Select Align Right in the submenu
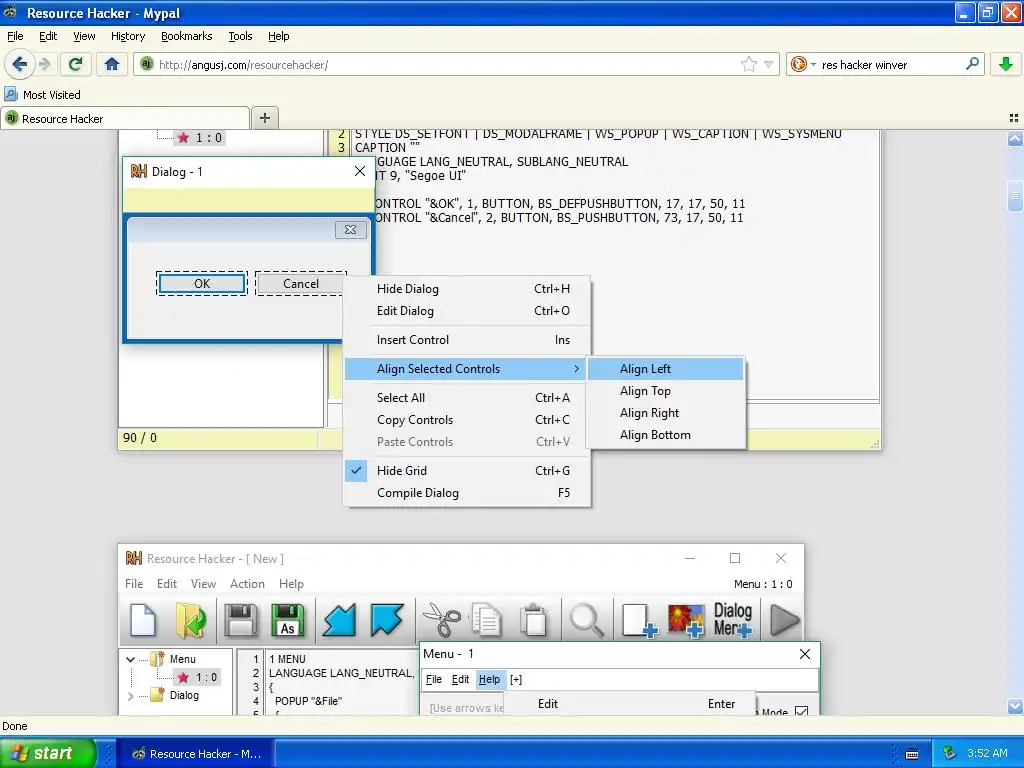Screen dimensions: 1024x768 [x=665, y=413]
